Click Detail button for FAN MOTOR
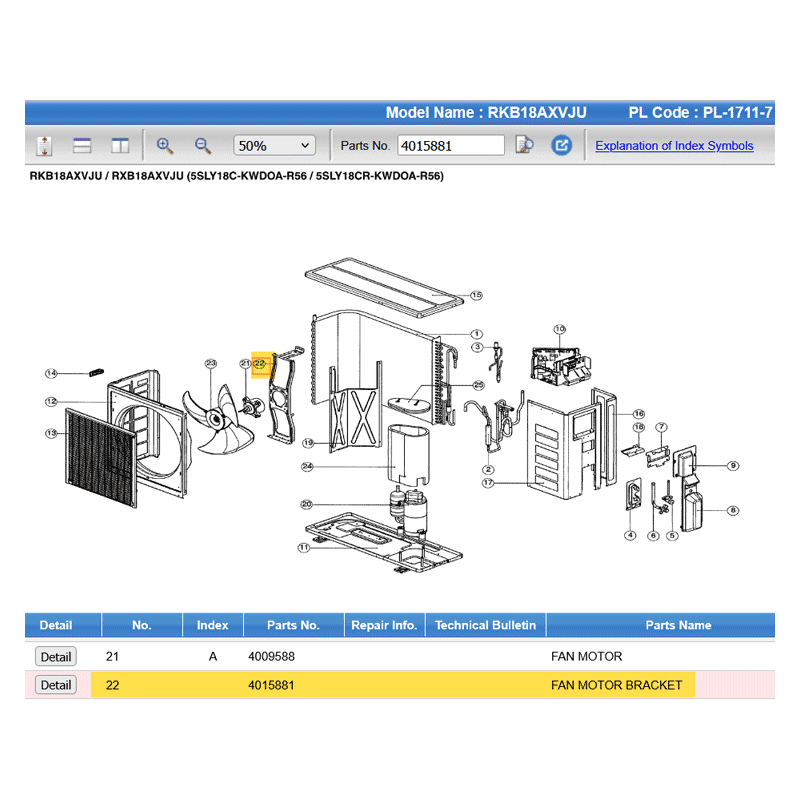Viewport: 800px width, 800px height. pyautogui.click(x=55, y=657)
